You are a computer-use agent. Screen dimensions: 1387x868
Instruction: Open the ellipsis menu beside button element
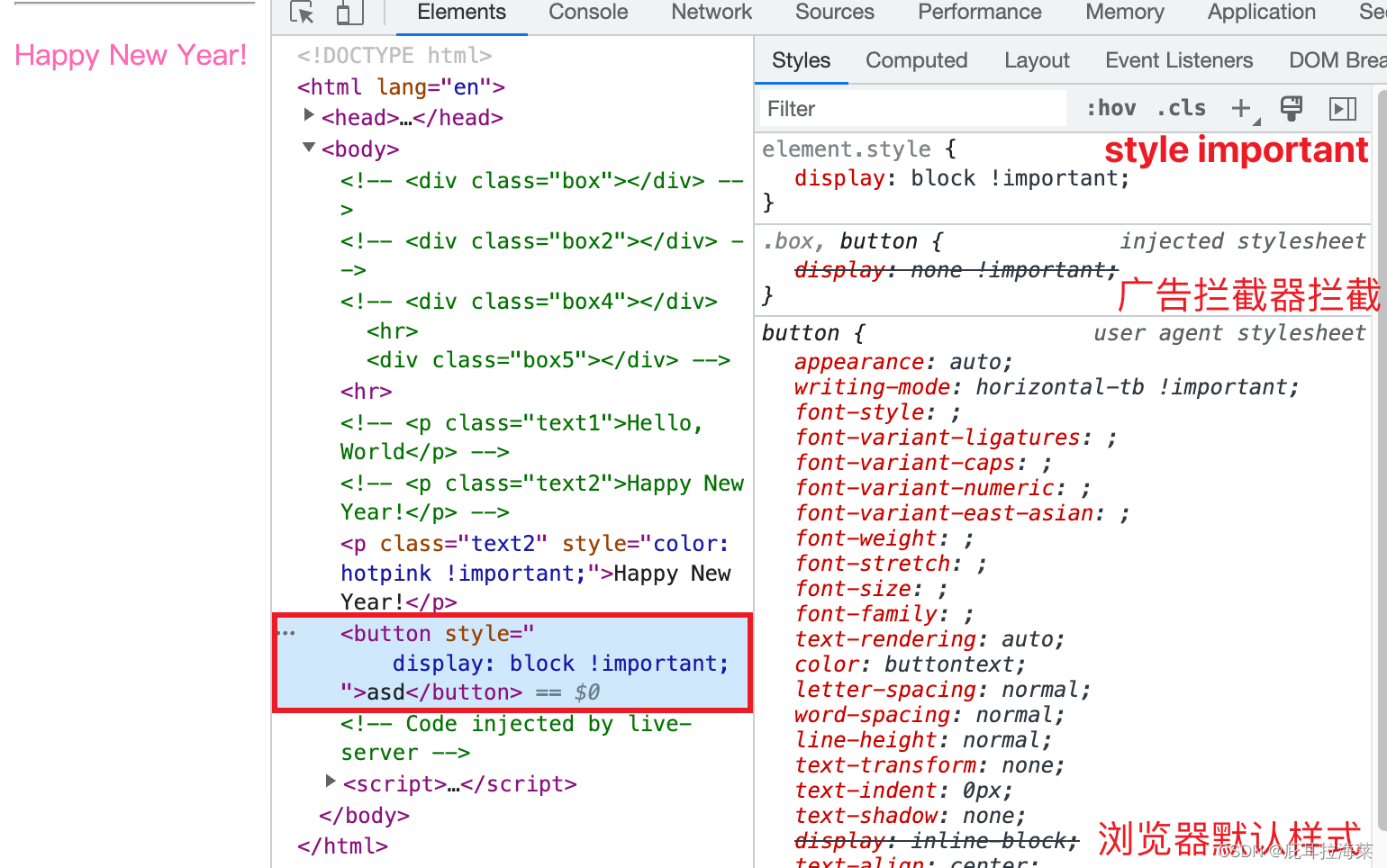pyautogui.click(x=286, y=634)
